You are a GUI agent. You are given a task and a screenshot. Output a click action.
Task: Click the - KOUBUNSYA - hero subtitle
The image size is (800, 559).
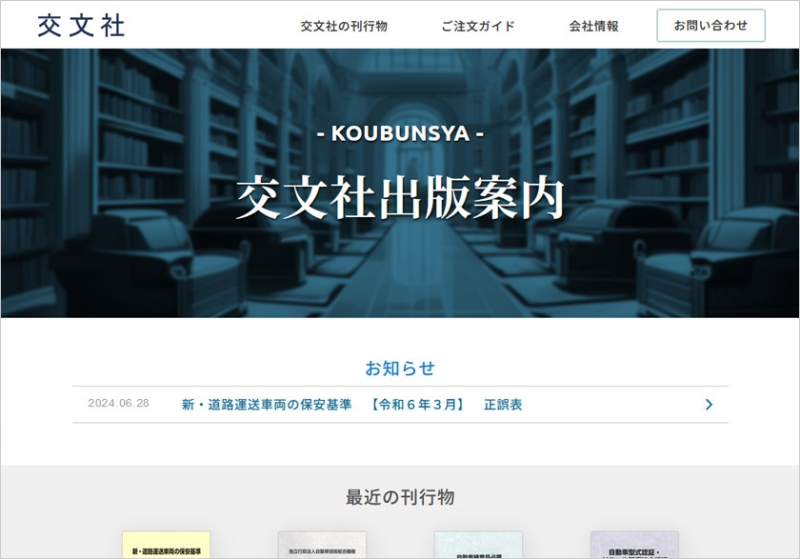tap(400, 134)
